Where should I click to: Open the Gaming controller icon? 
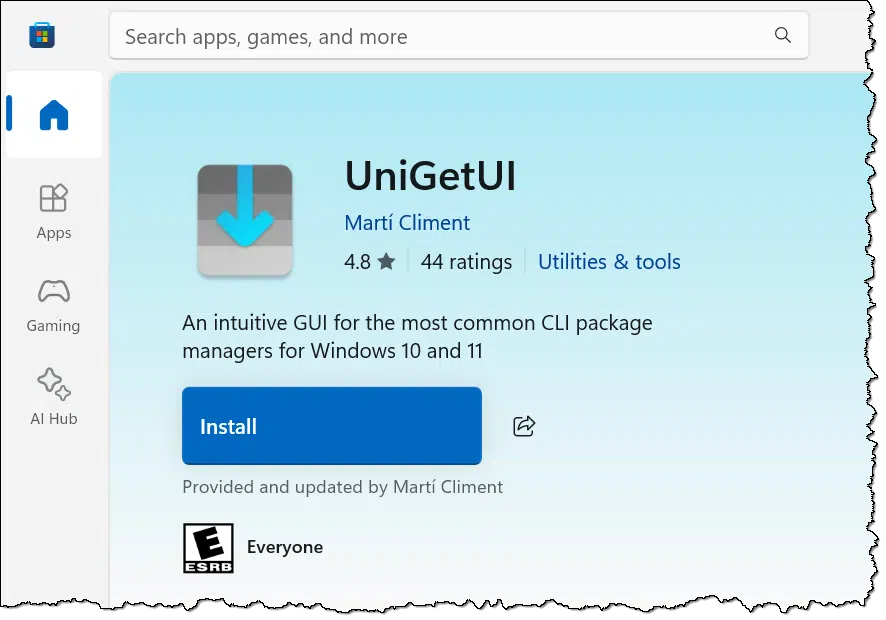(53, 292)
